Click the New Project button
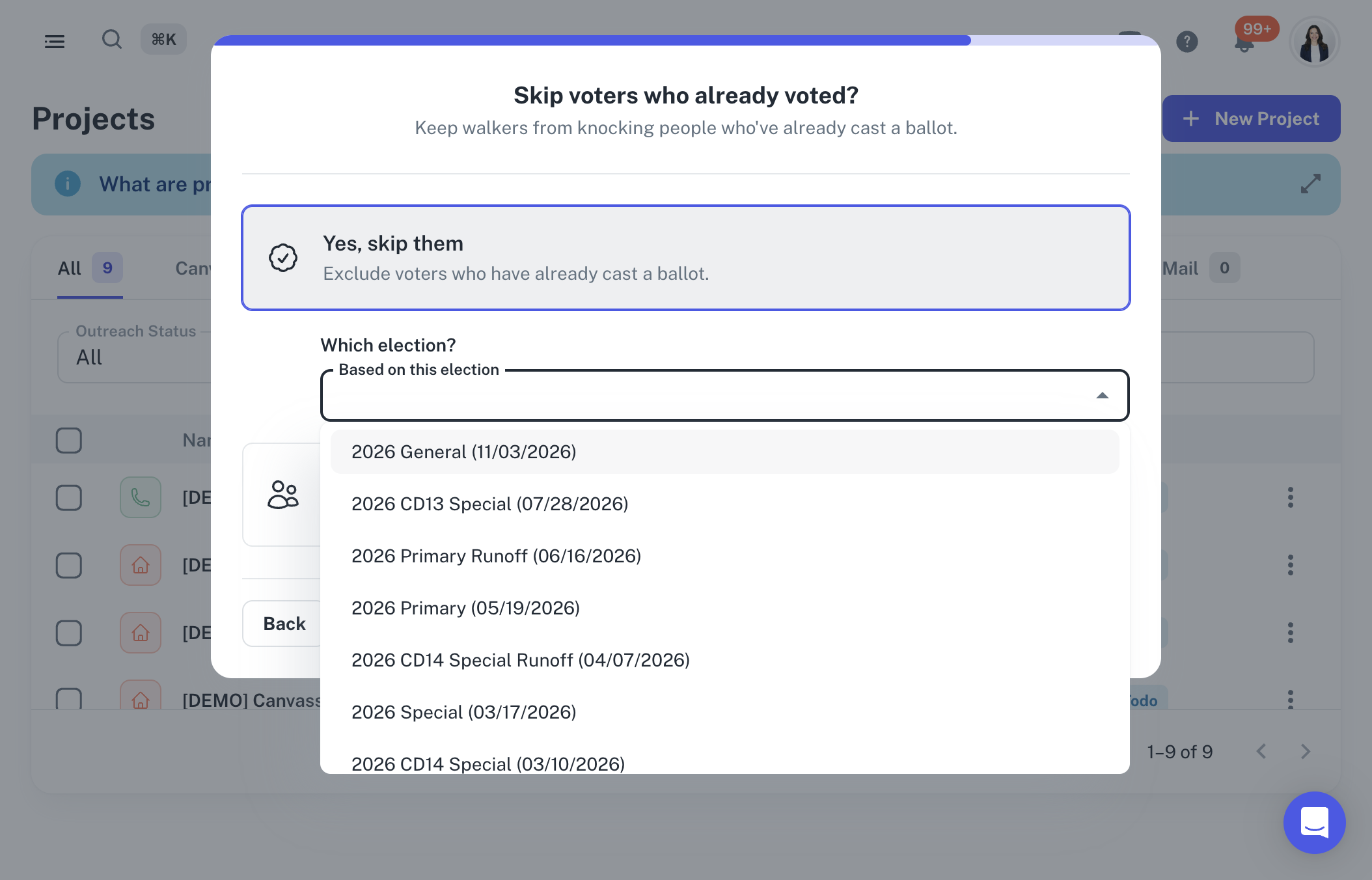This screenshot has width=1372, height=880. click(x=1251, y=118)
